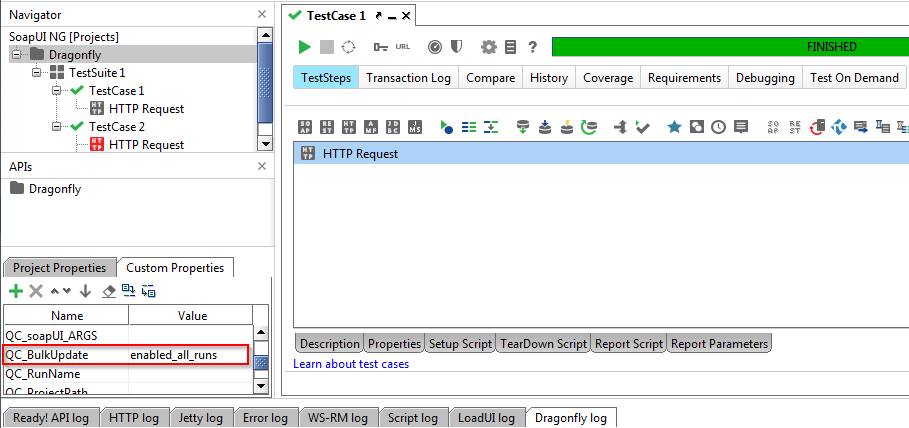Click the star icon in step toolbar
This screenshot has width=909, height=428.
[674, 127]
